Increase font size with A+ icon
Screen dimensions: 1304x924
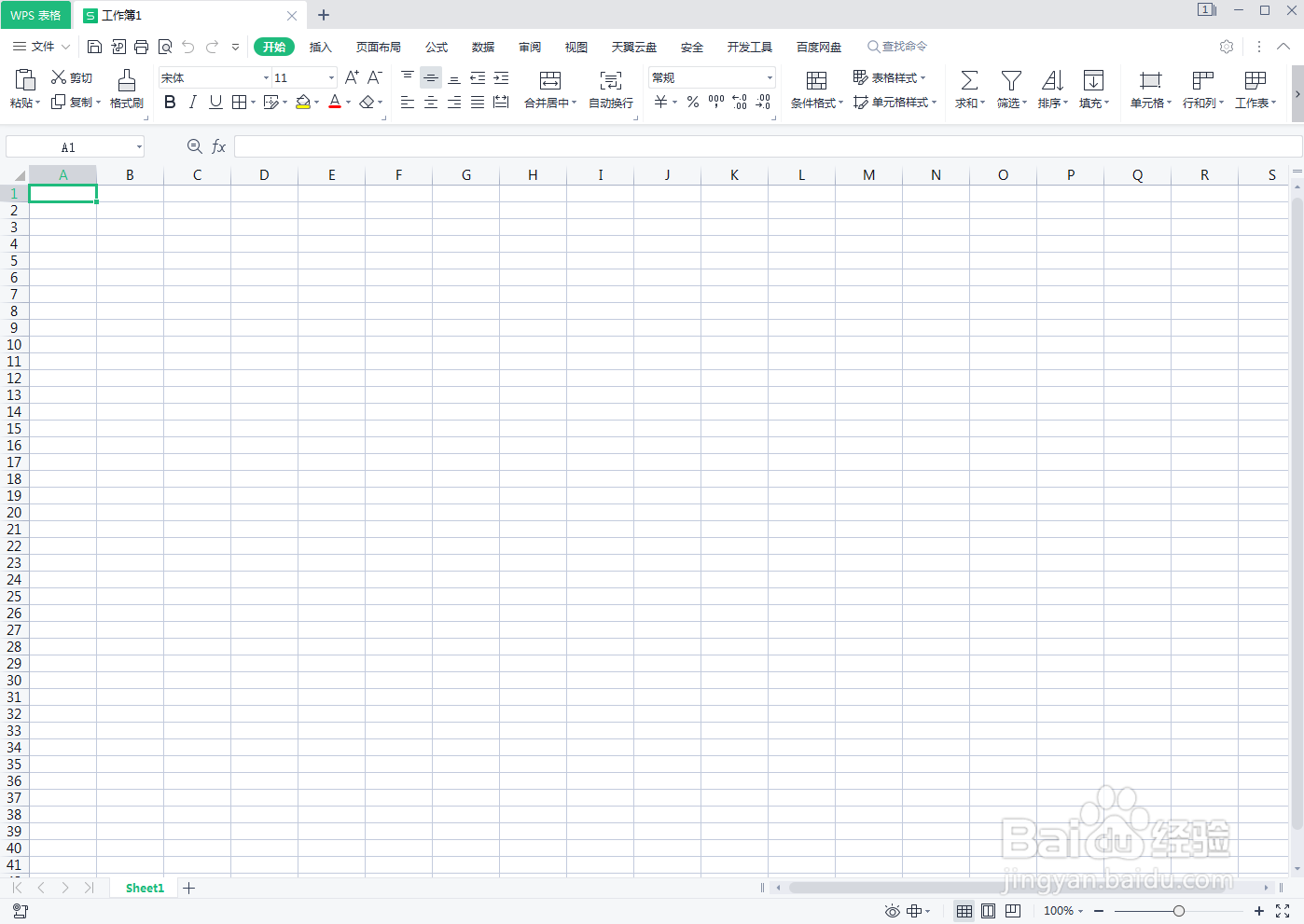coord(352,77)
